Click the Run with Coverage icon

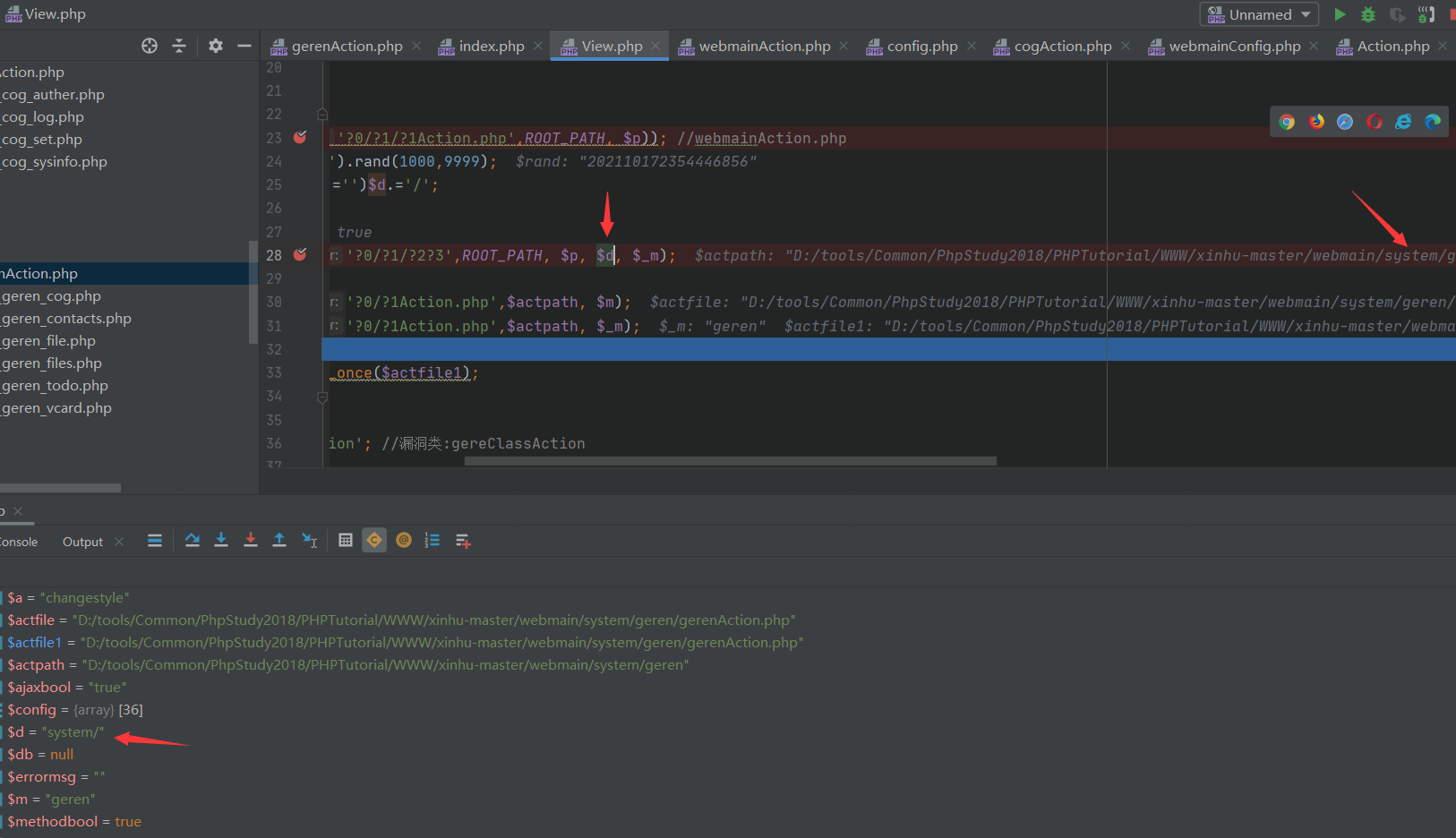pyautogui.click(x=1397, y=14)
